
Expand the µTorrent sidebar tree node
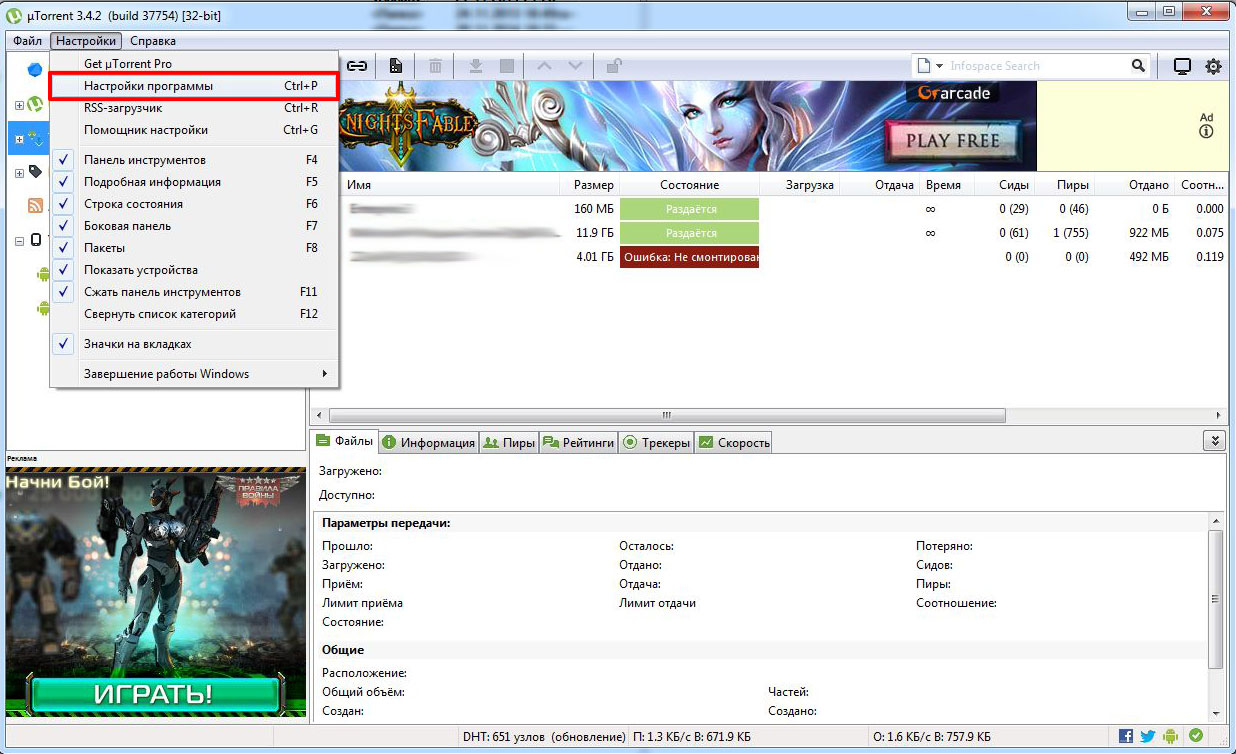[x=19, y=104]
